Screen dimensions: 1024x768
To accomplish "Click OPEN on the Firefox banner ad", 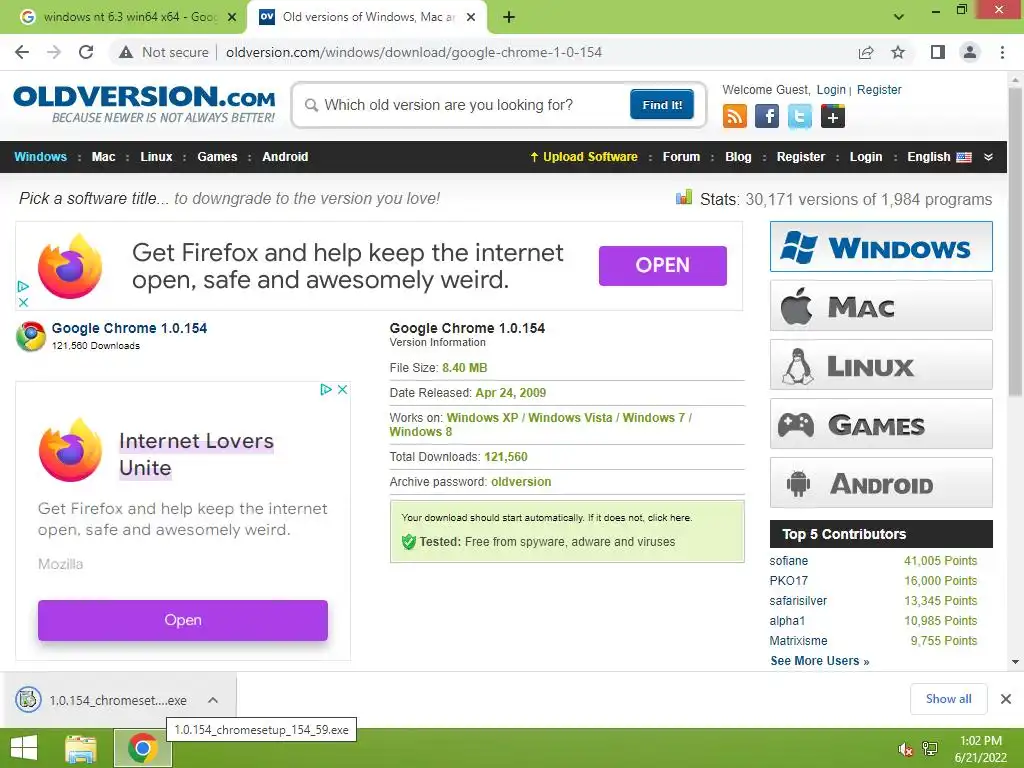I will coord(662,265).
